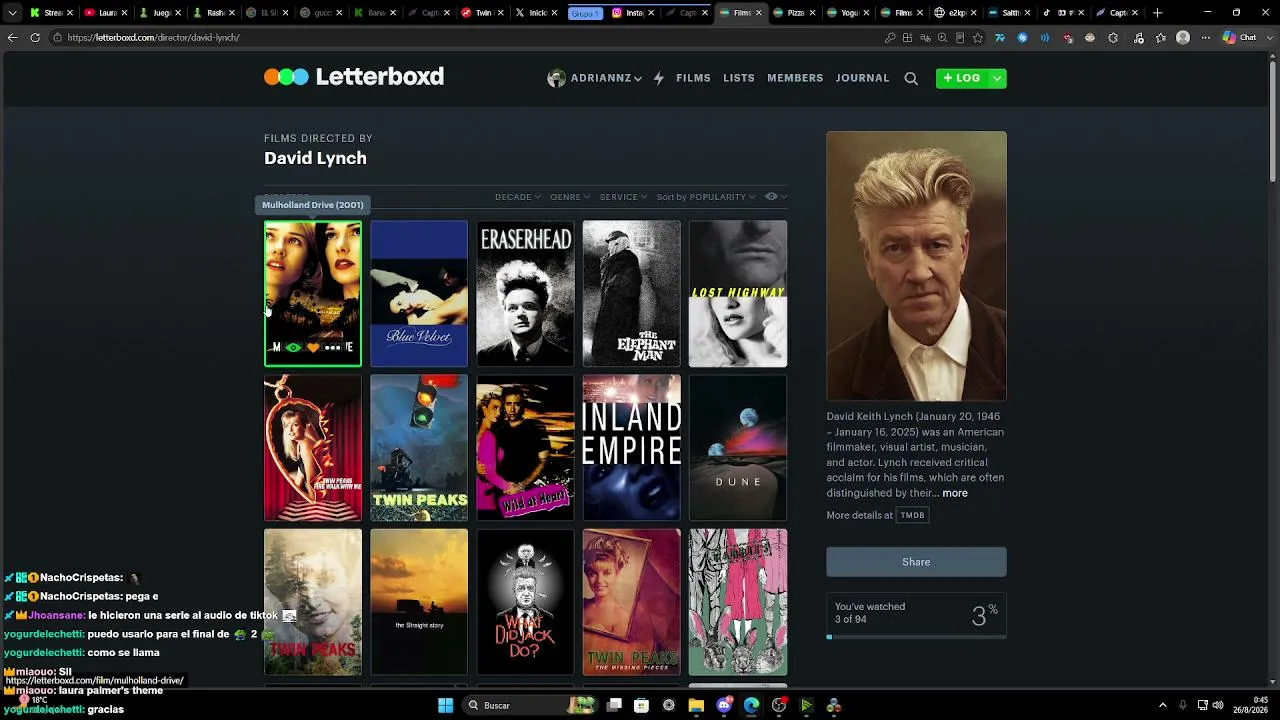Open the Inland Empire poster
The height and width of the screenshot is (720, 1280).
point(631,448)
